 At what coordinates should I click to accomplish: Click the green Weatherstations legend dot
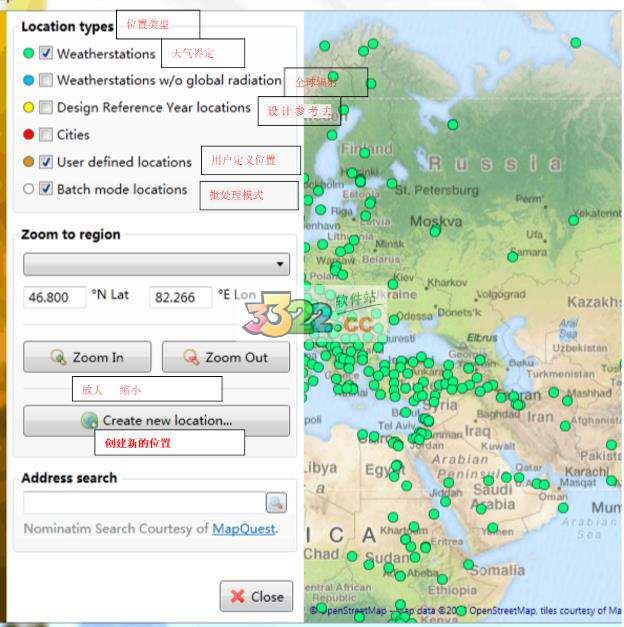(x=28, y=54)
